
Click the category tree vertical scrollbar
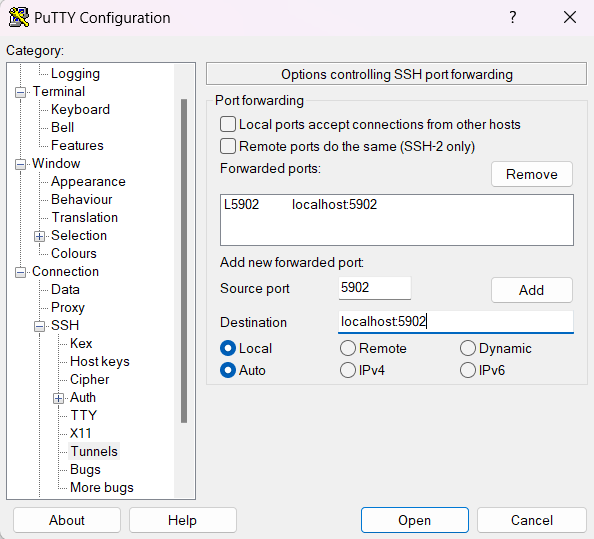[x=184, y=261]
